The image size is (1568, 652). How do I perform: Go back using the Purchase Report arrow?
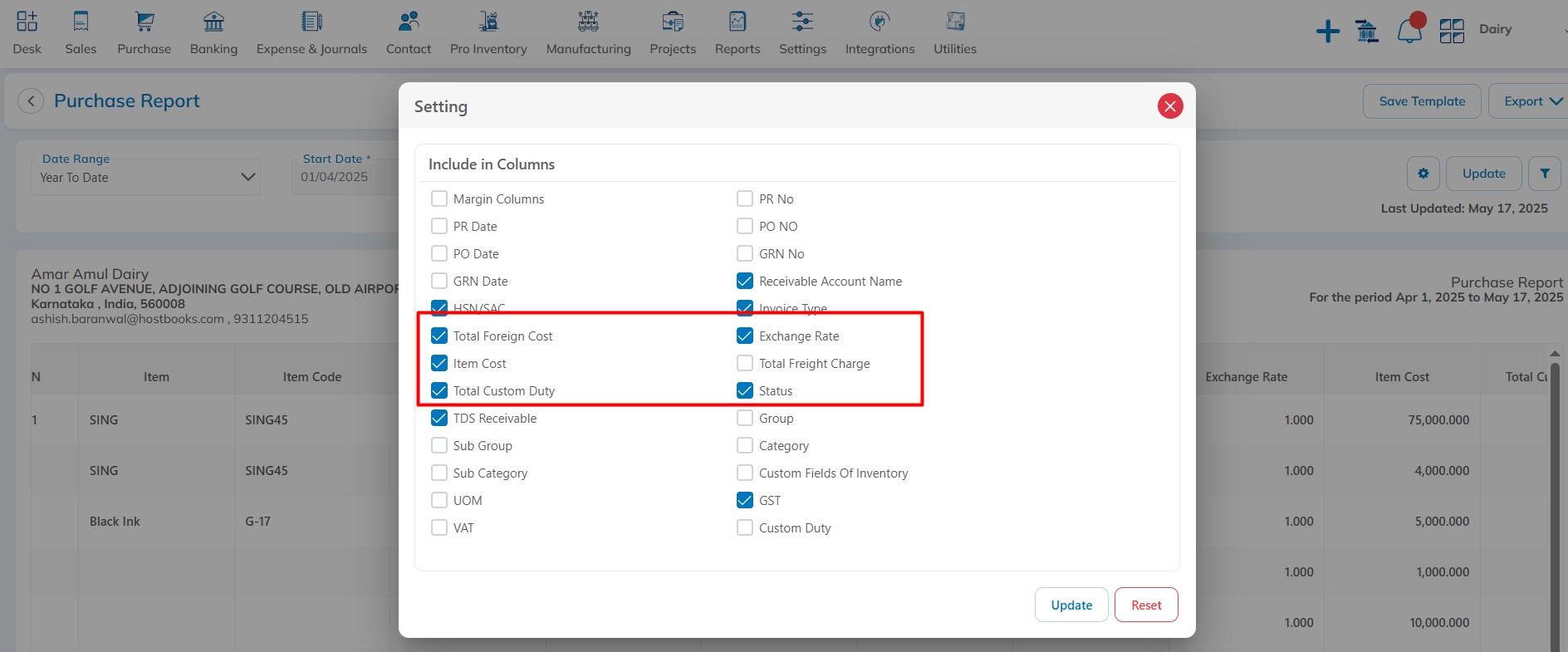tap(31, 101)
